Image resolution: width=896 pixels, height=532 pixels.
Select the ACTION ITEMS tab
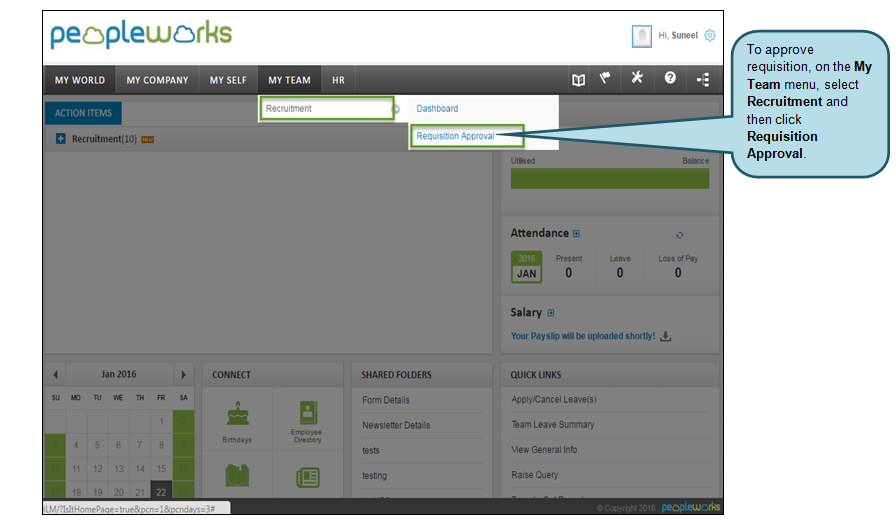pyautogui.click(x=83, y=113)
